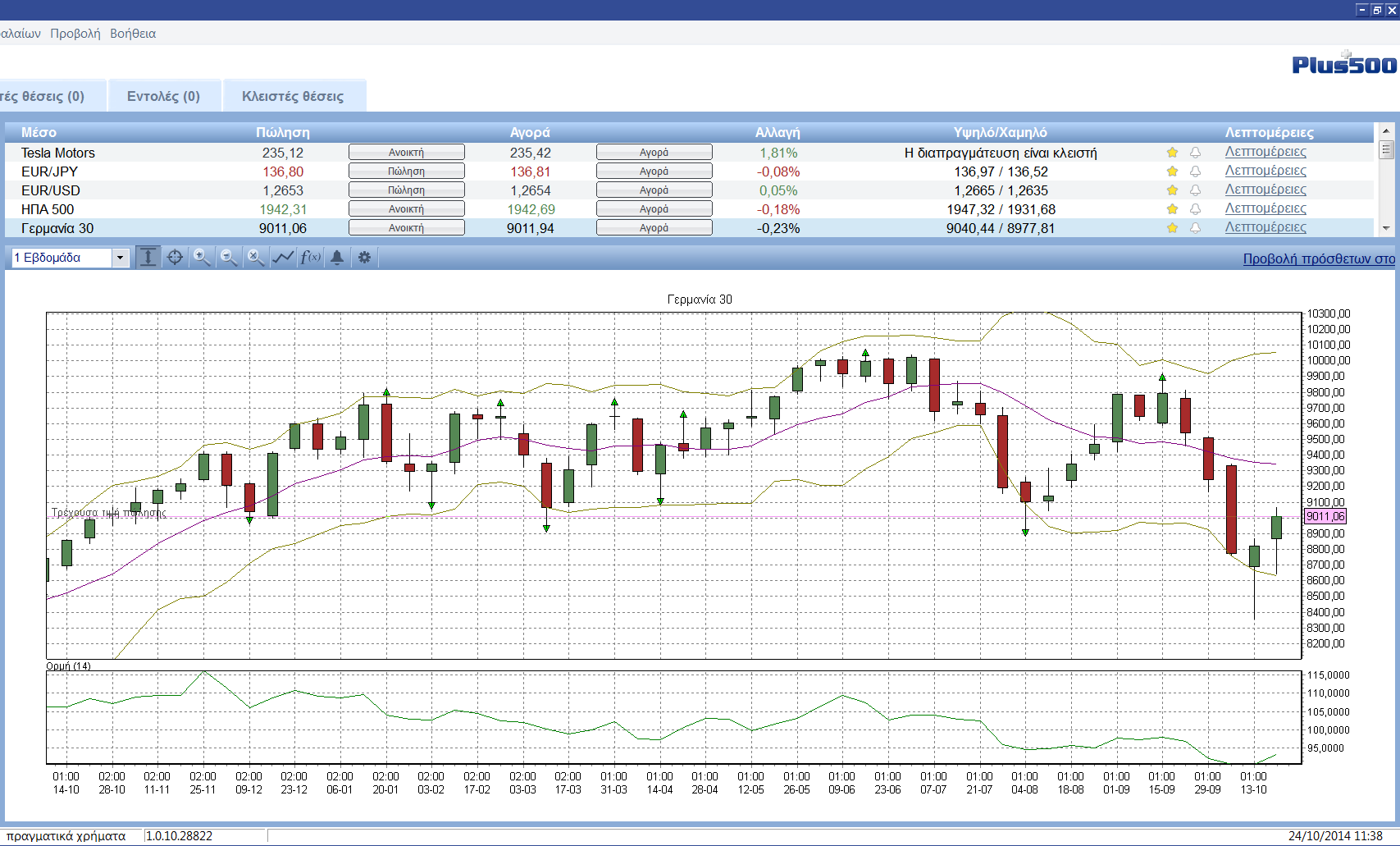Click instruments list scrollbar down arrow

pyautogui.click(x=1386, y=229)
